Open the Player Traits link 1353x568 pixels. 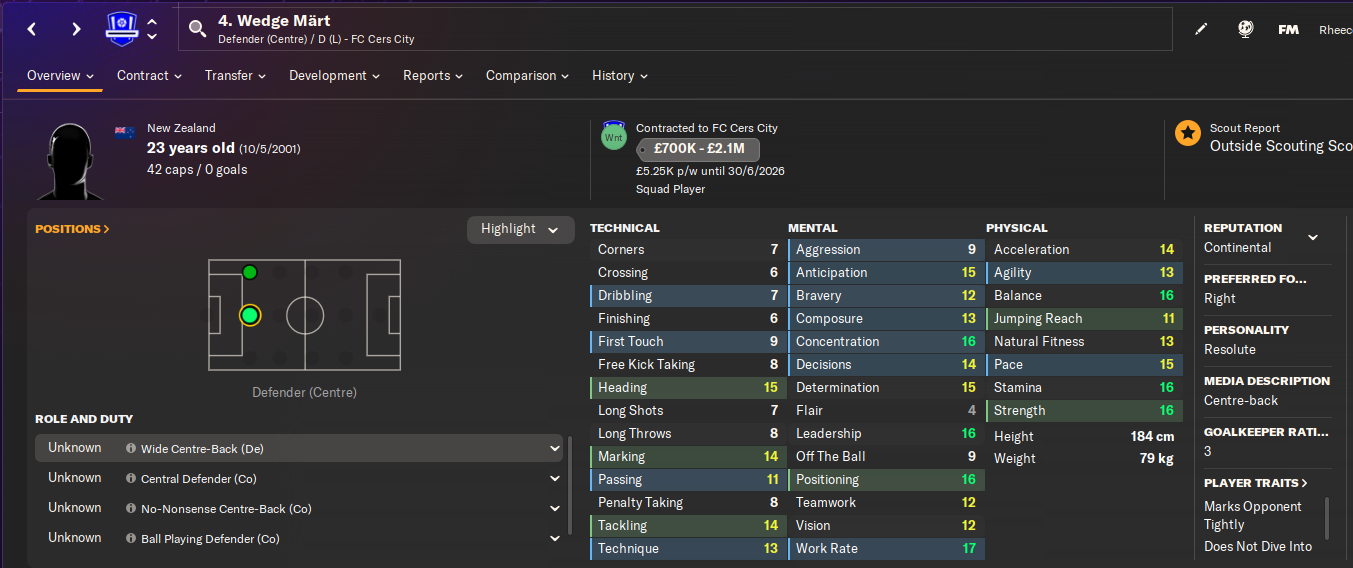click(x=1256, y=483)
